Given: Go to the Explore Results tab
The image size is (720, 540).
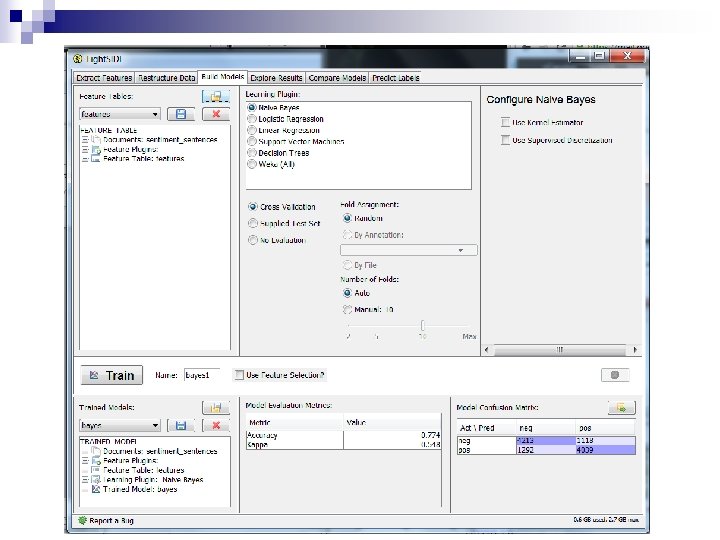Looking at the screenshot, I should click(x=276, y=78).
